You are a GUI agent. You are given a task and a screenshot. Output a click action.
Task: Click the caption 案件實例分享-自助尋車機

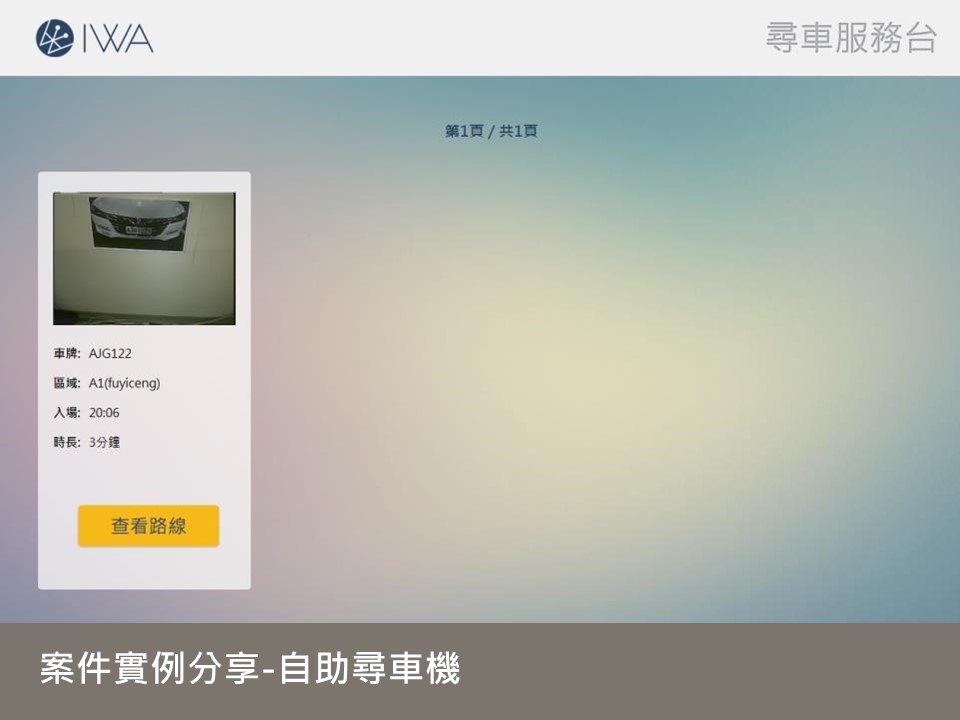[x=250, y=668]
